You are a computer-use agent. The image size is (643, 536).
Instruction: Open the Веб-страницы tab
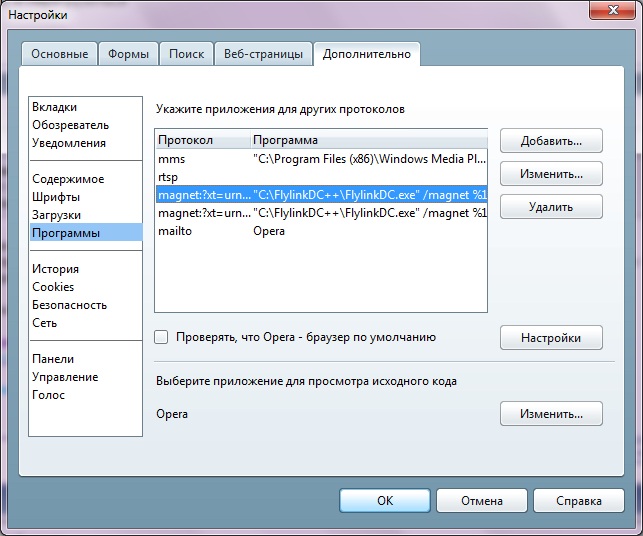262,54
